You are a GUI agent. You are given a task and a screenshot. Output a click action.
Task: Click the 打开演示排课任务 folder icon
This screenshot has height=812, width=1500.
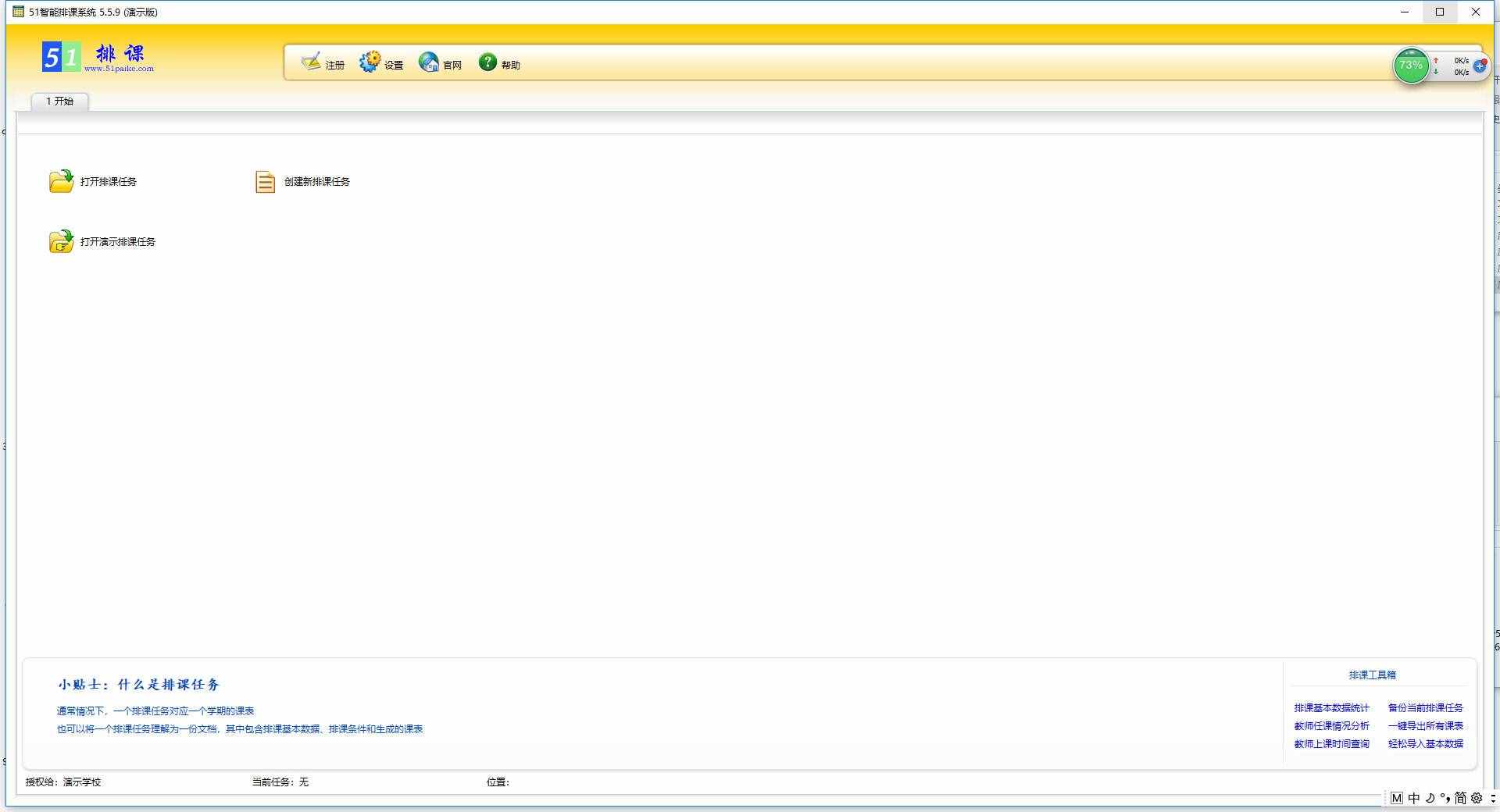pyautogui.click(x=61, y=241)
